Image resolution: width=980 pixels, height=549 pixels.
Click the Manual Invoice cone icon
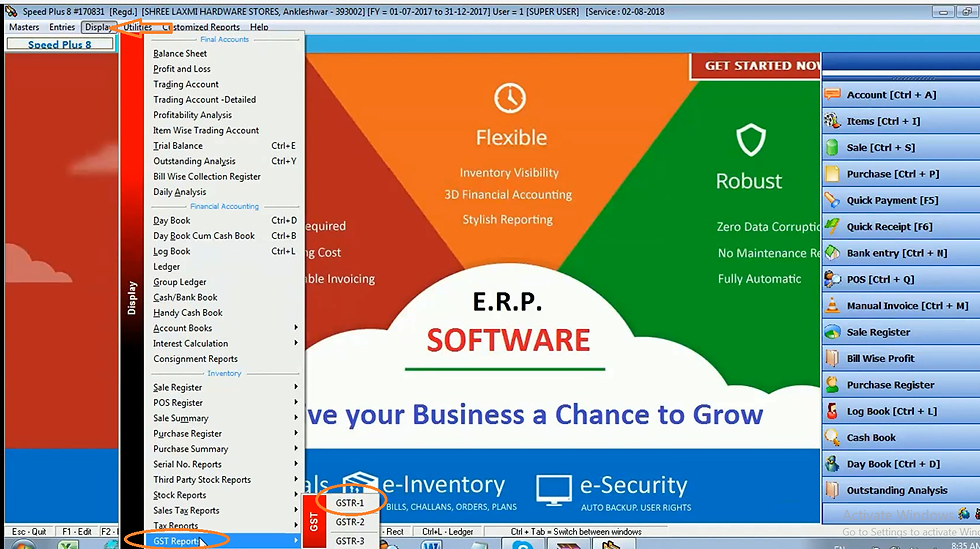[832, 306]
